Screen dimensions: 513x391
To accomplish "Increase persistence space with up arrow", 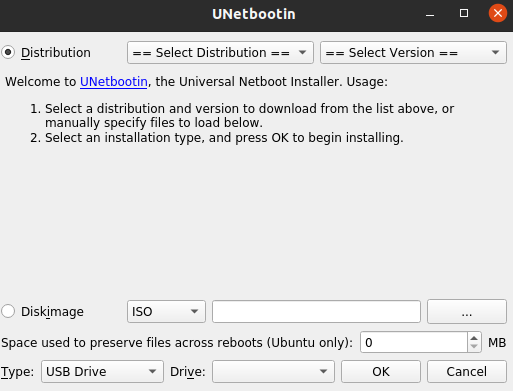I will click(x=474, y=338).
